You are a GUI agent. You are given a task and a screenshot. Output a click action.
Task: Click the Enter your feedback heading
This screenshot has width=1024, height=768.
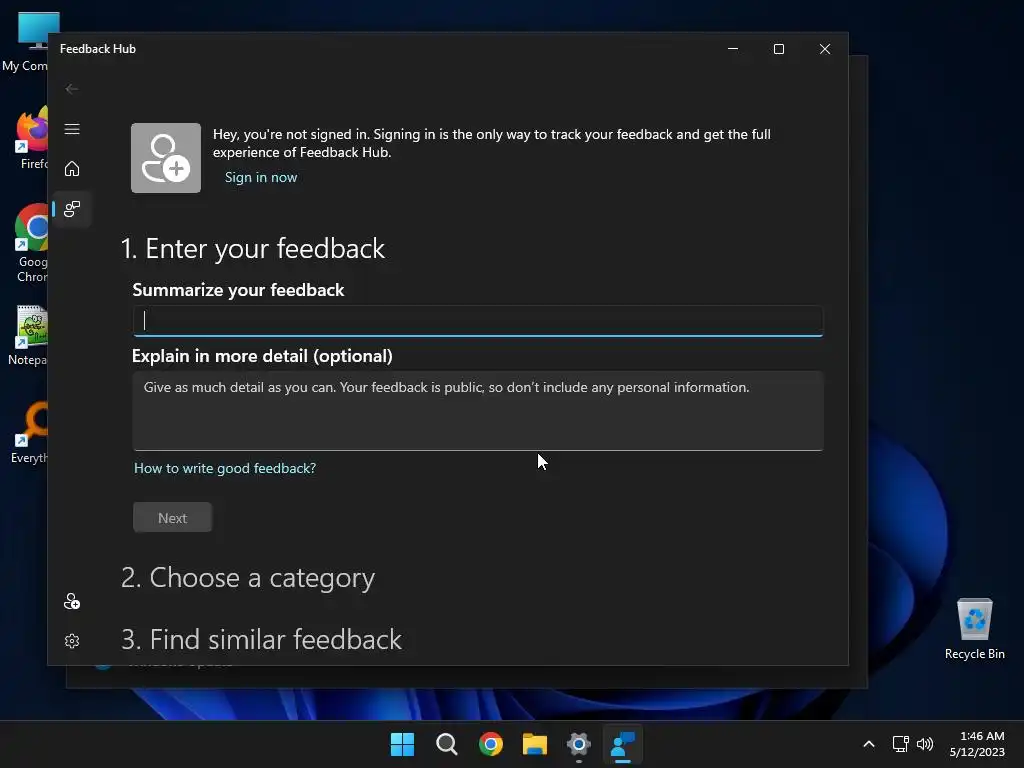coord(253,249)
